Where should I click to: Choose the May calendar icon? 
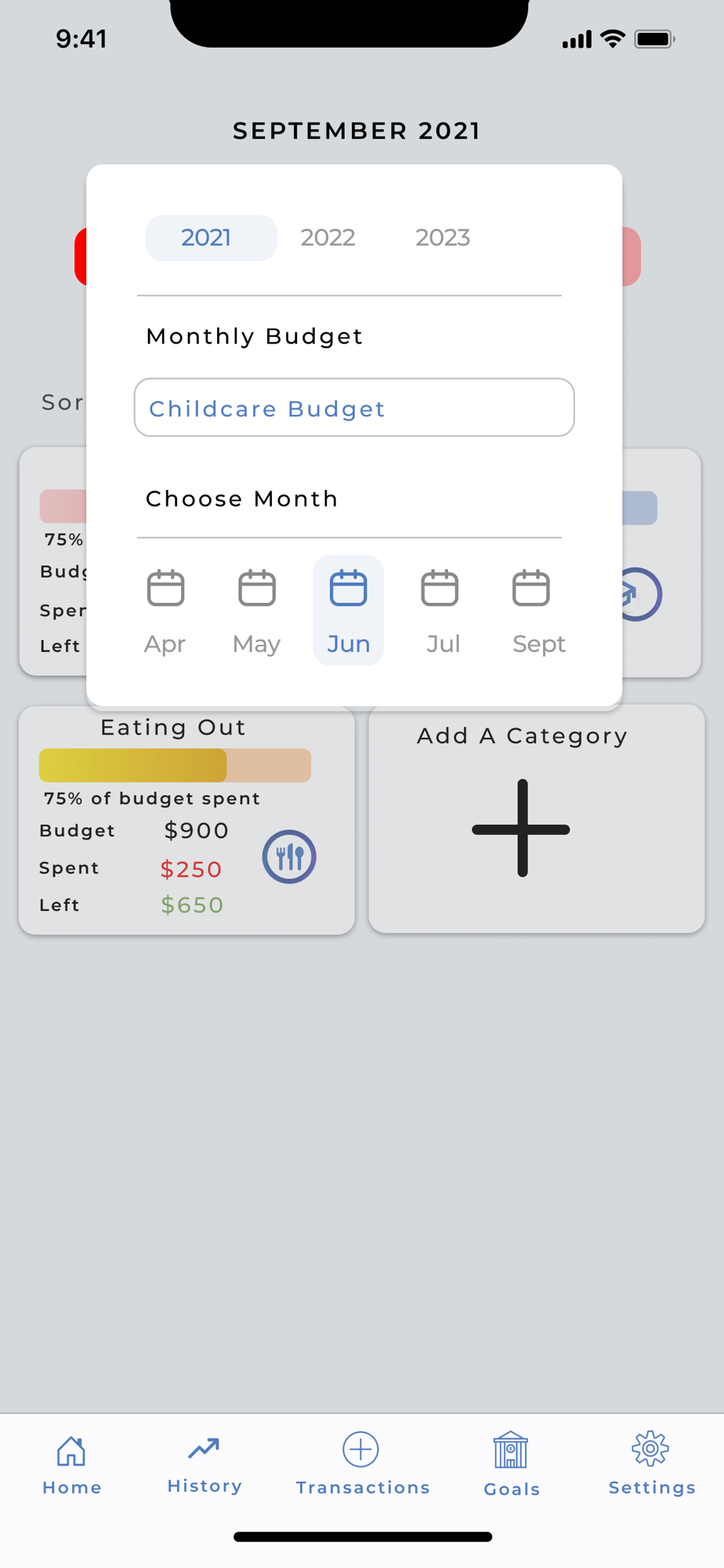257,588
